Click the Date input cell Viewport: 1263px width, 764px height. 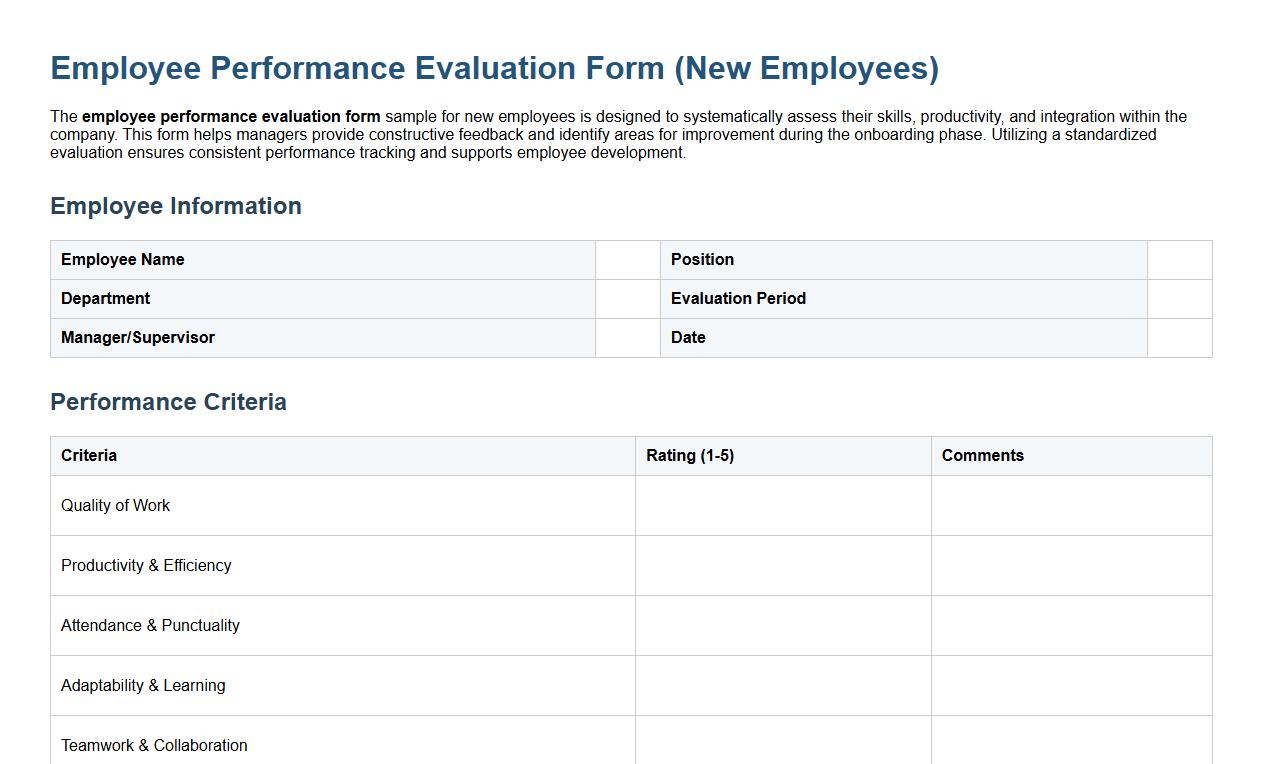point(1179,337)
